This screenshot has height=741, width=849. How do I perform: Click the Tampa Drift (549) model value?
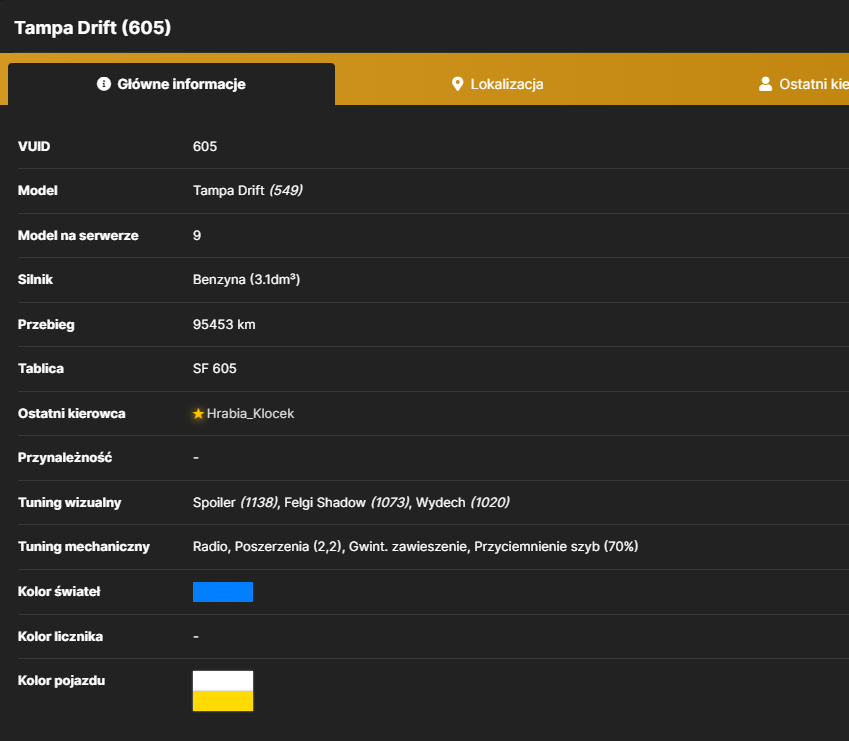coord(247,191)
